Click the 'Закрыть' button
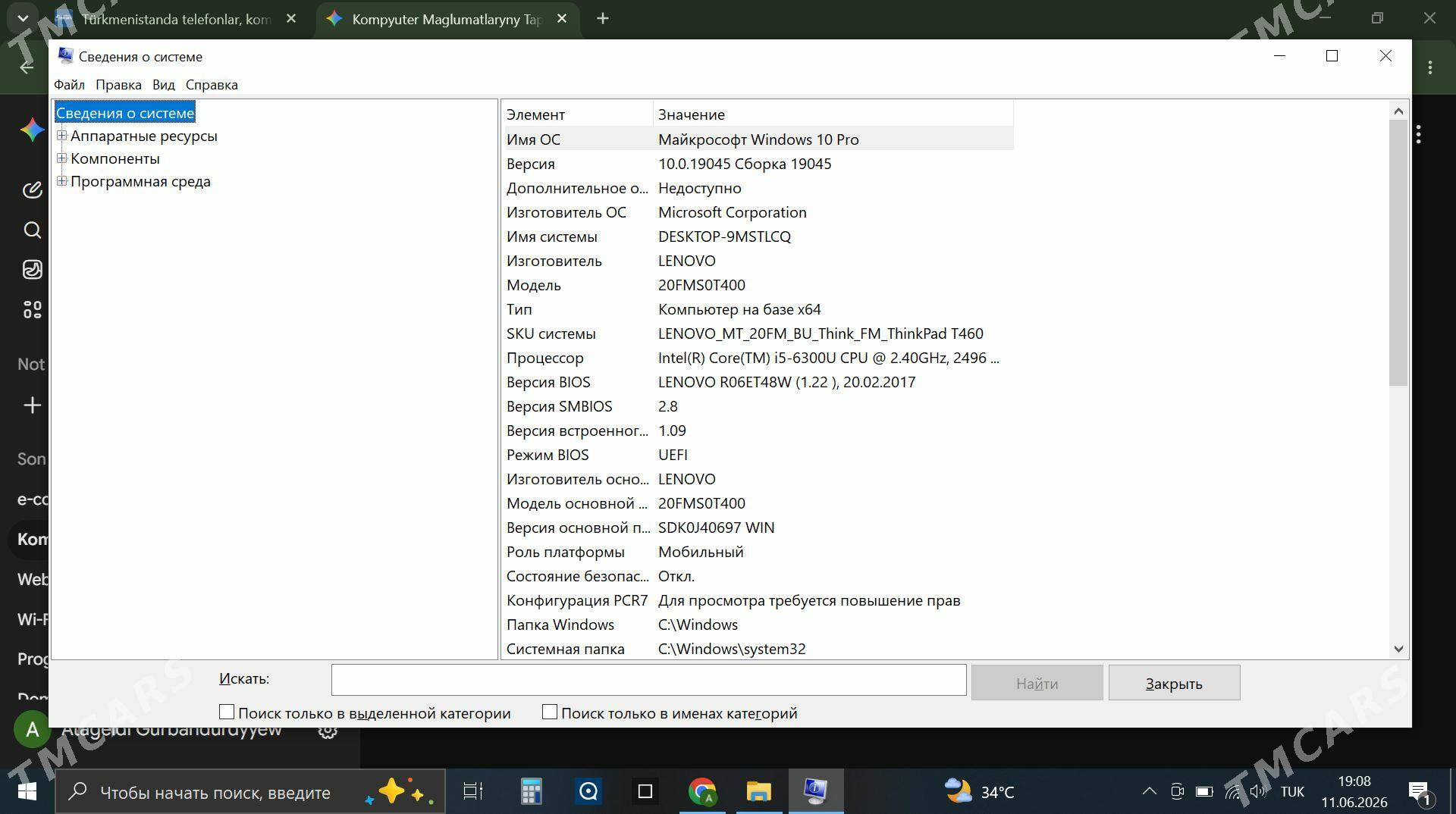 click(x=1174, y=683)
